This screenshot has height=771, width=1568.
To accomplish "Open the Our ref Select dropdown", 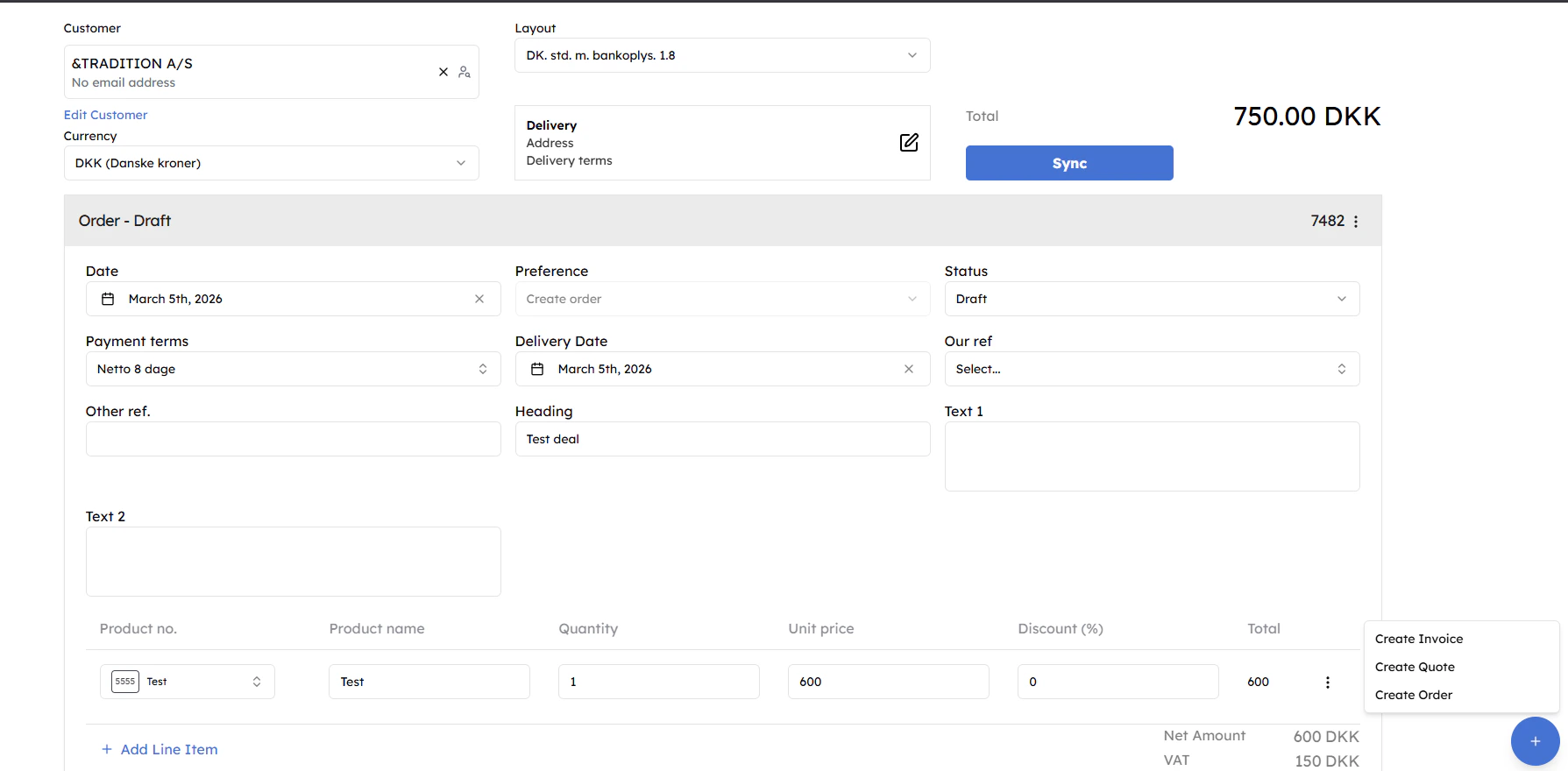I will click(1152, 369).
